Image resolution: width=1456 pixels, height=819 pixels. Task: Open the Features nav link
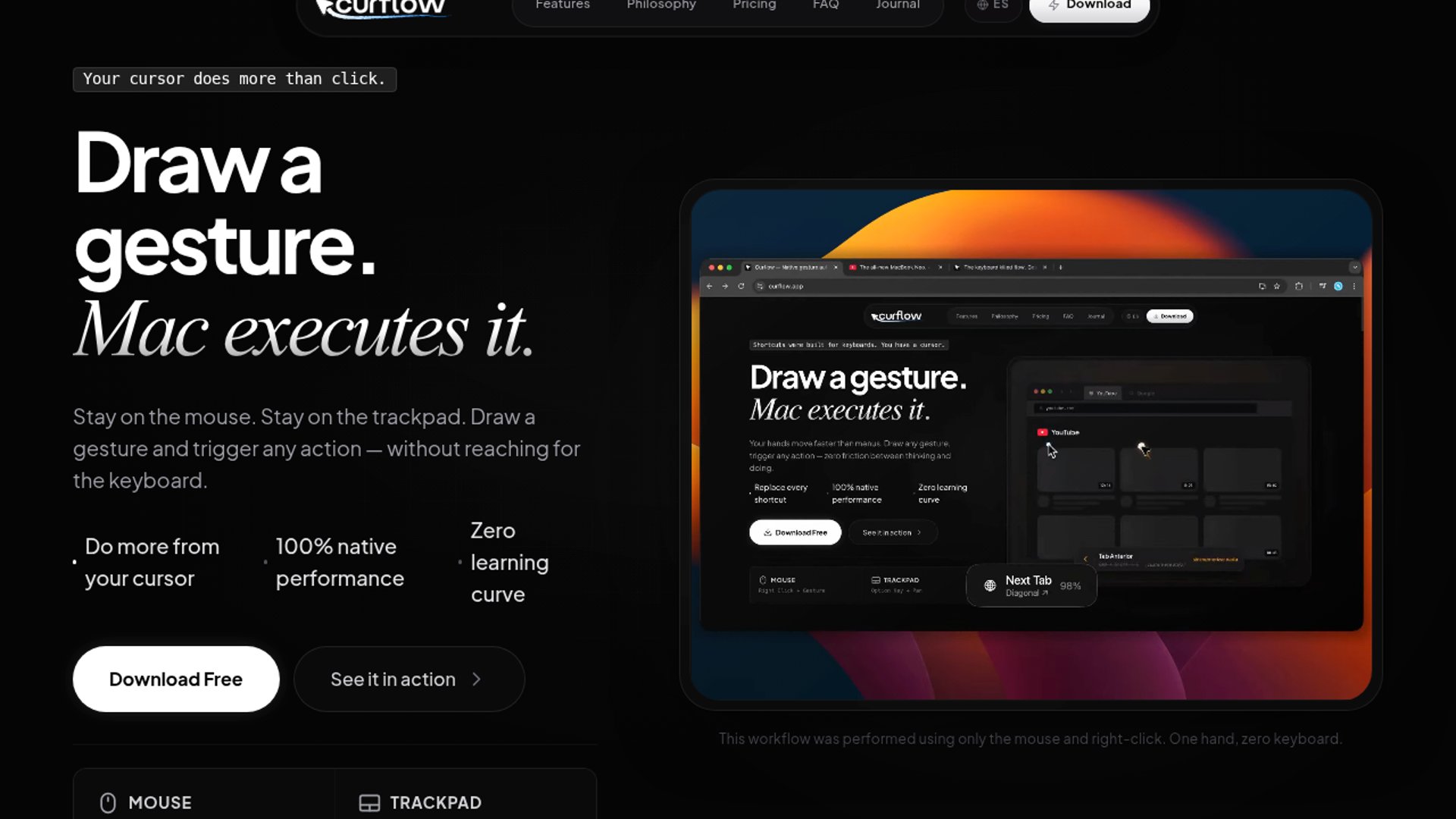click(562, 5)
